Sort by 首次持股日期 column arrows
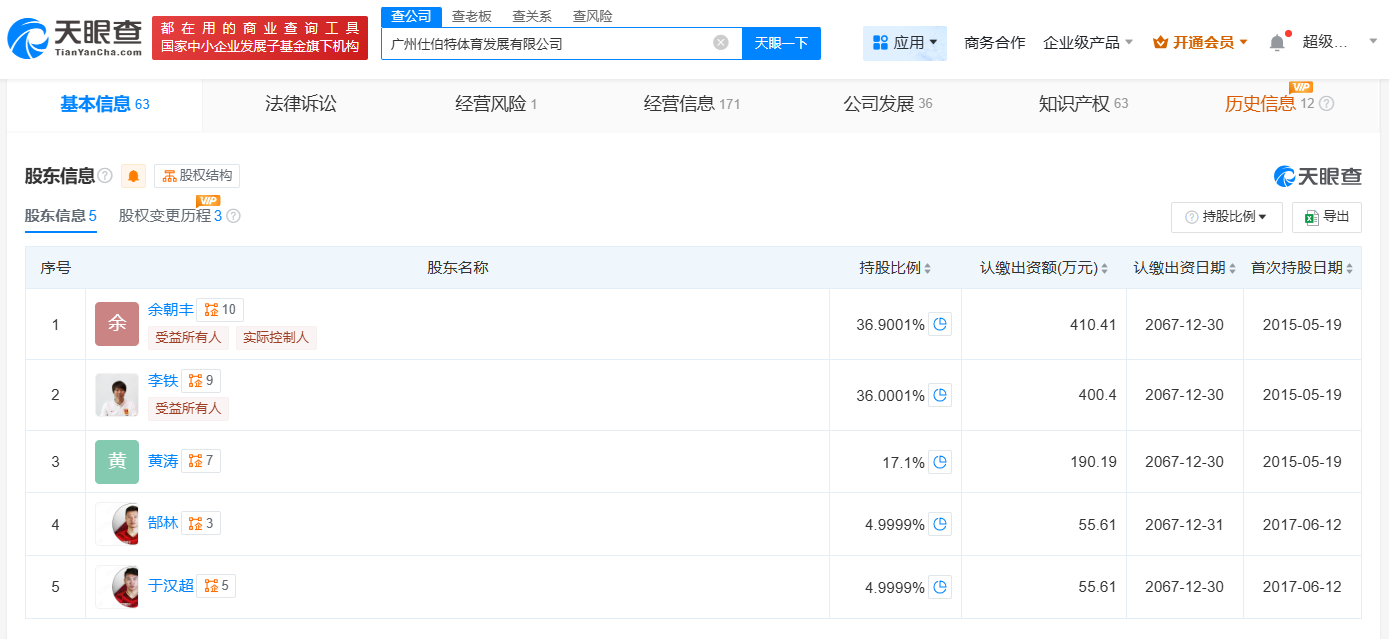Screen dimensions: 1389x639 [1349, 268]
